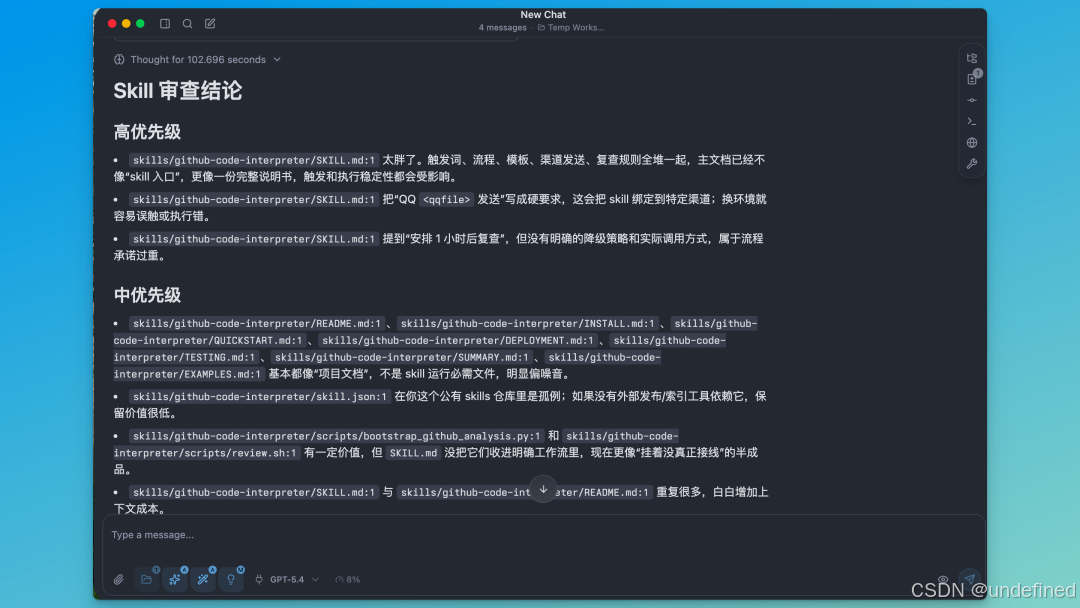Jump to bottom with the down-arrow button
The image size is (1080, 608).
coord(543,490)
